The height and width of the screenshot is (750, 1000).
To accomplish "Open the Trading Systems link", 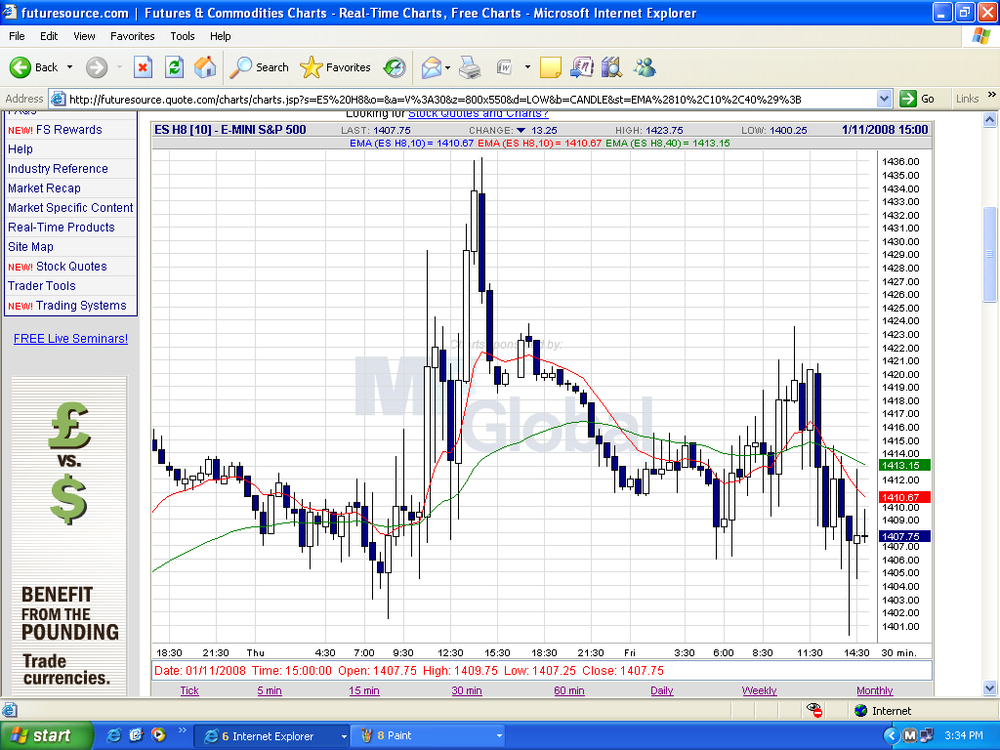I will [x=81, y=305].
